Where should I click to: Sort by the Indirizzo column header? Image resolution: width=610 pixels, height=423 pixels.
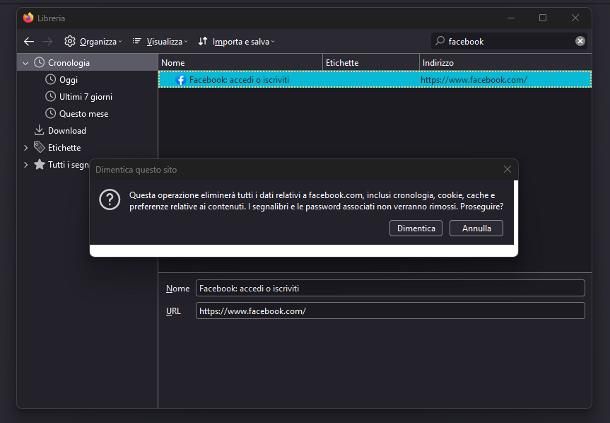click(x=506, y=63)
